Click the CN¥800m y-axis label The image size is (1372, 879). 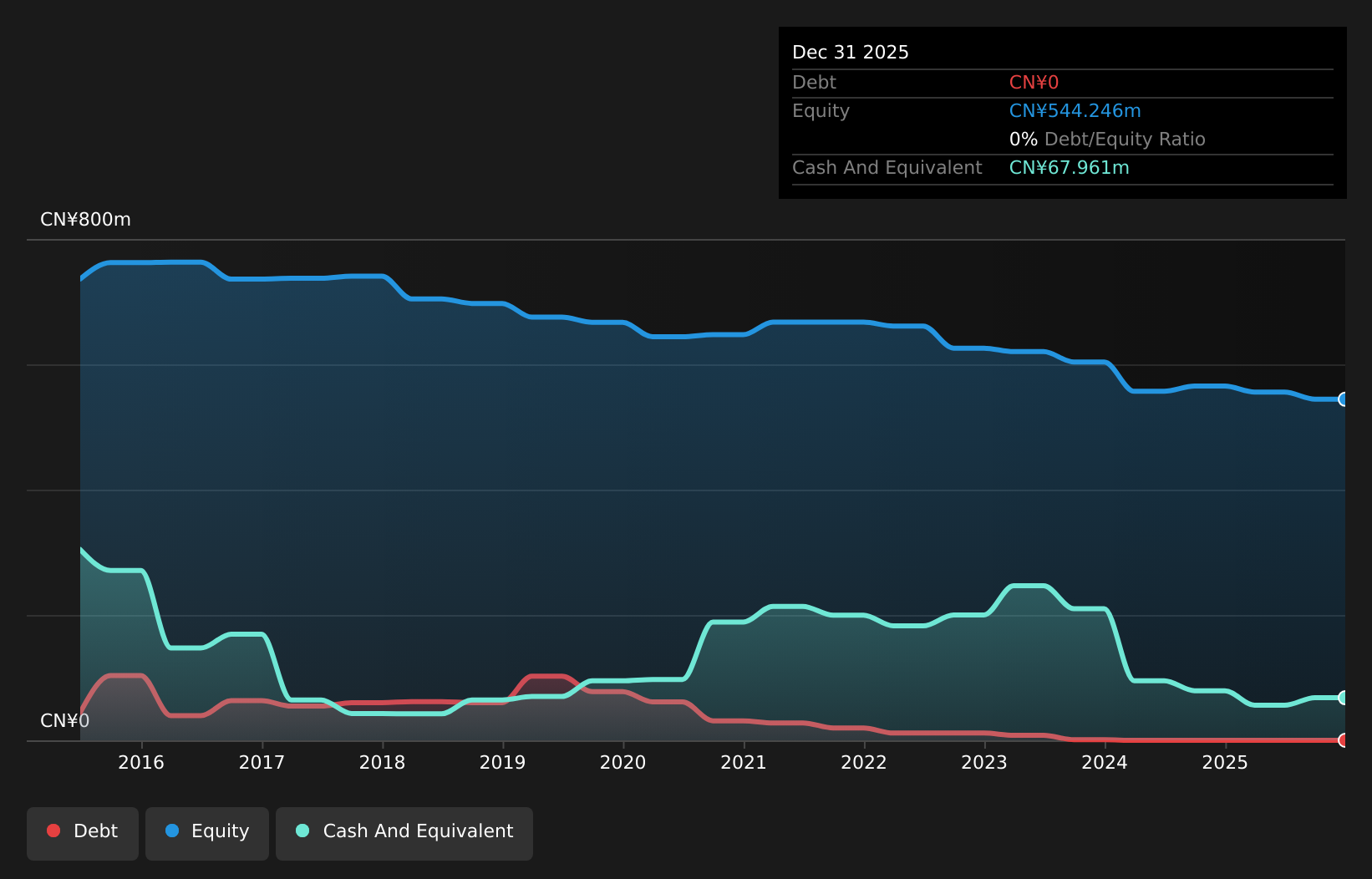tap(85, 220)
